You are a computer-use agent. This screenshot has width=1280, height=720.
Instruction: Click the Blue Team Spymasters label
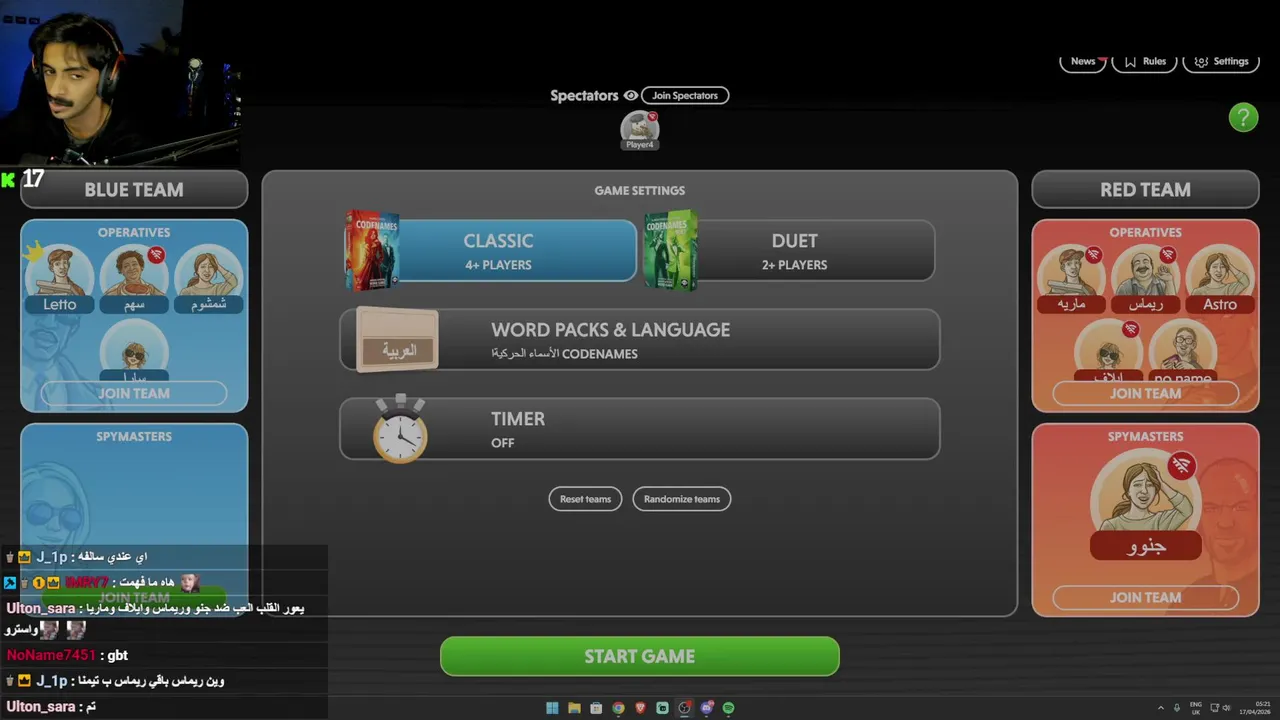134,436
